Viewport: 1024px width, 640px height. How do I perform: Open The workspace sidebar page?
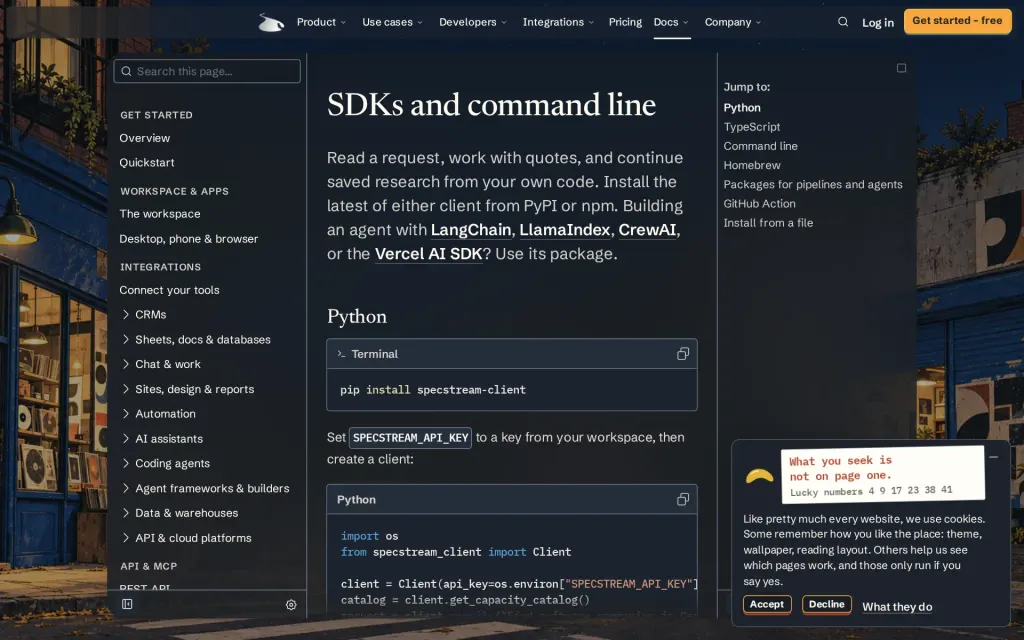(159, 214)
